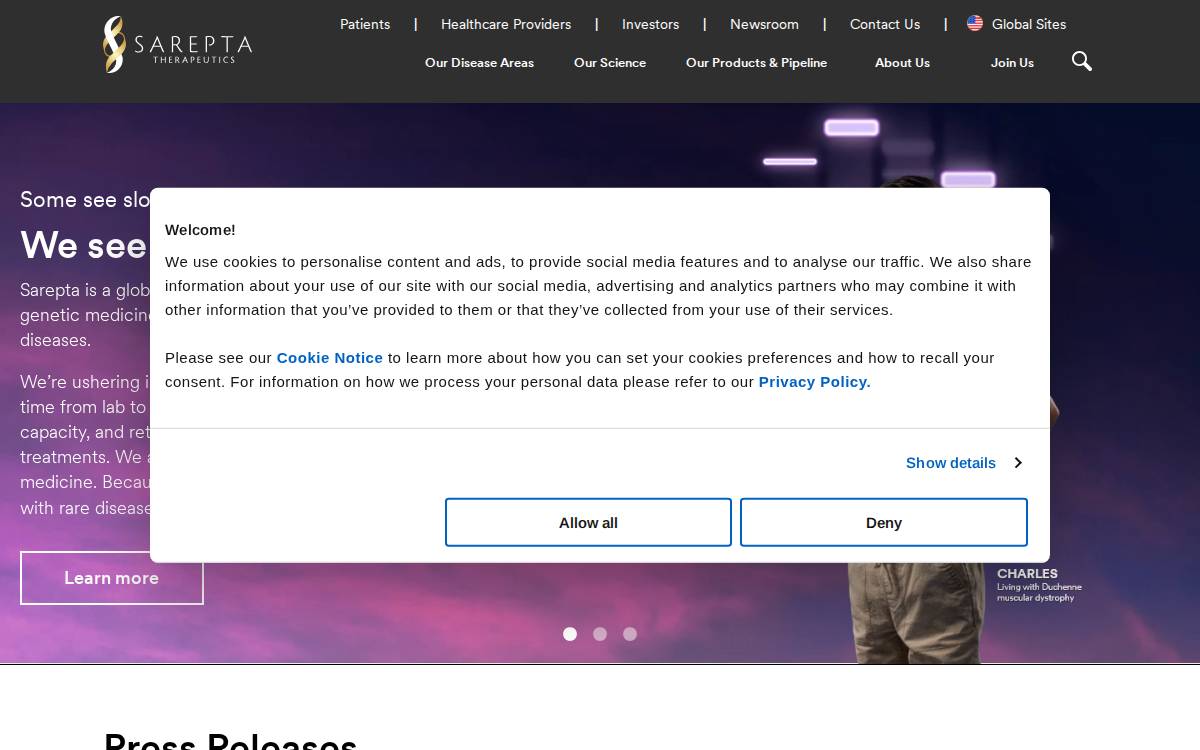Select the second carousel slide dot

(x=600, y=634)
